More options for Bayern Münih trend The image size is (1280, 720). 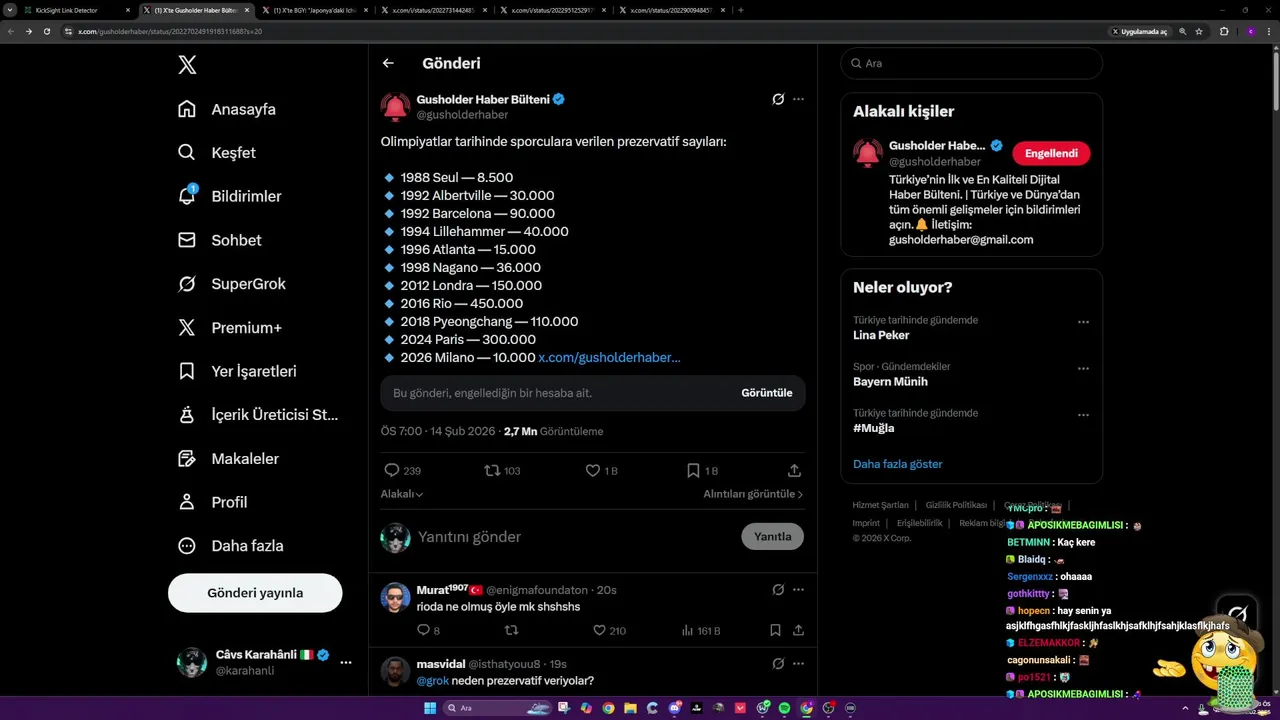pyautogui.click(x=1083, y=368)
